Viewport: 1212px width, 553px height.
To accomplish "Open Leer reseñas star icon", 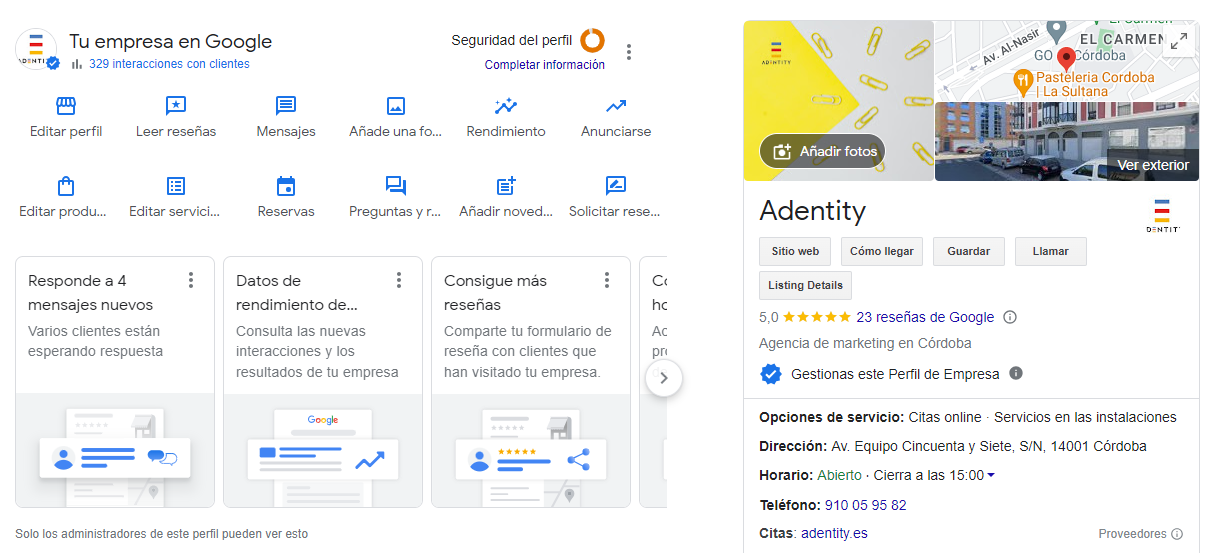I will tap(176, 106).
